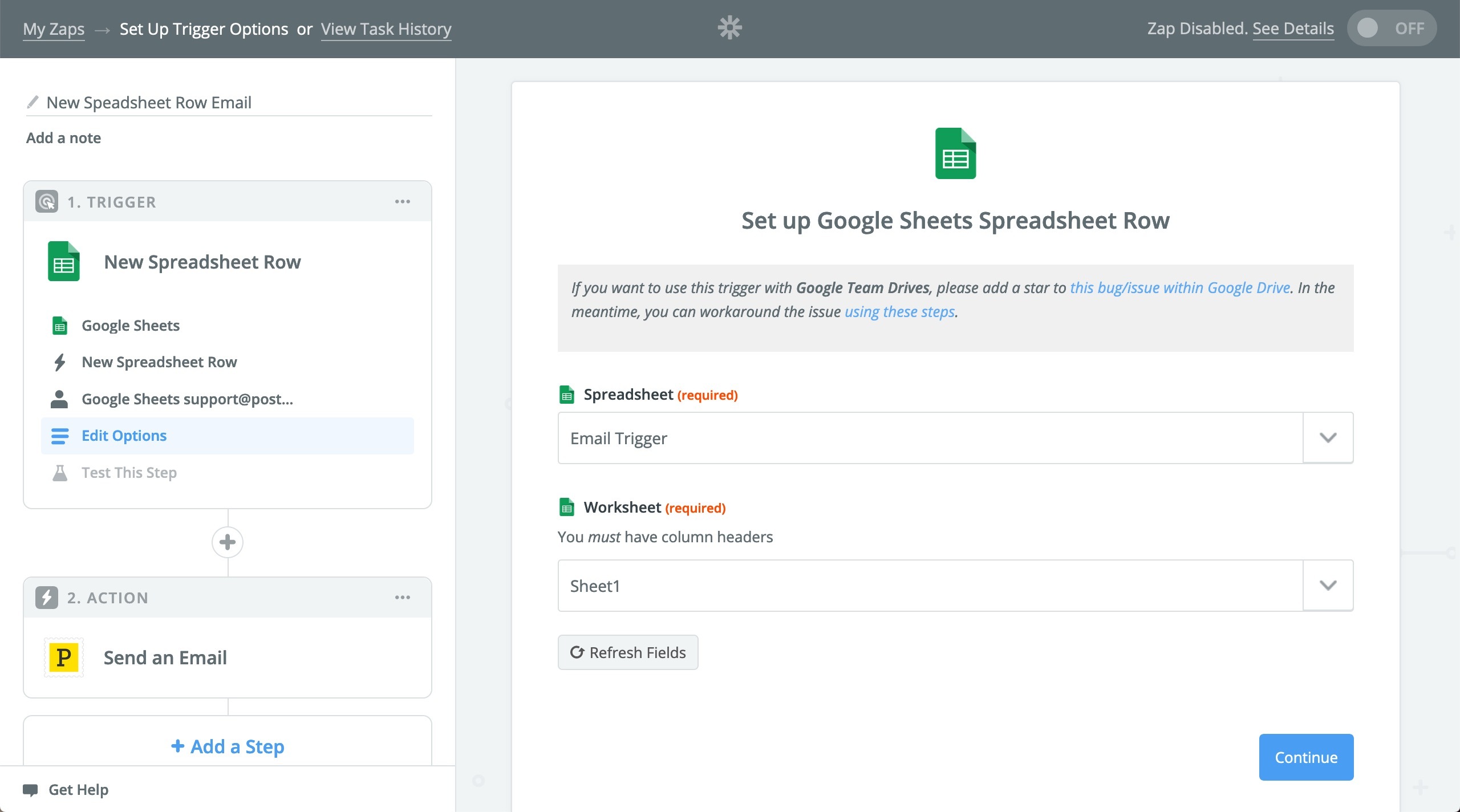The width and height of the screenshot is (1460, 812).
Task: Click the Continue button
Action: (1306, 757)
